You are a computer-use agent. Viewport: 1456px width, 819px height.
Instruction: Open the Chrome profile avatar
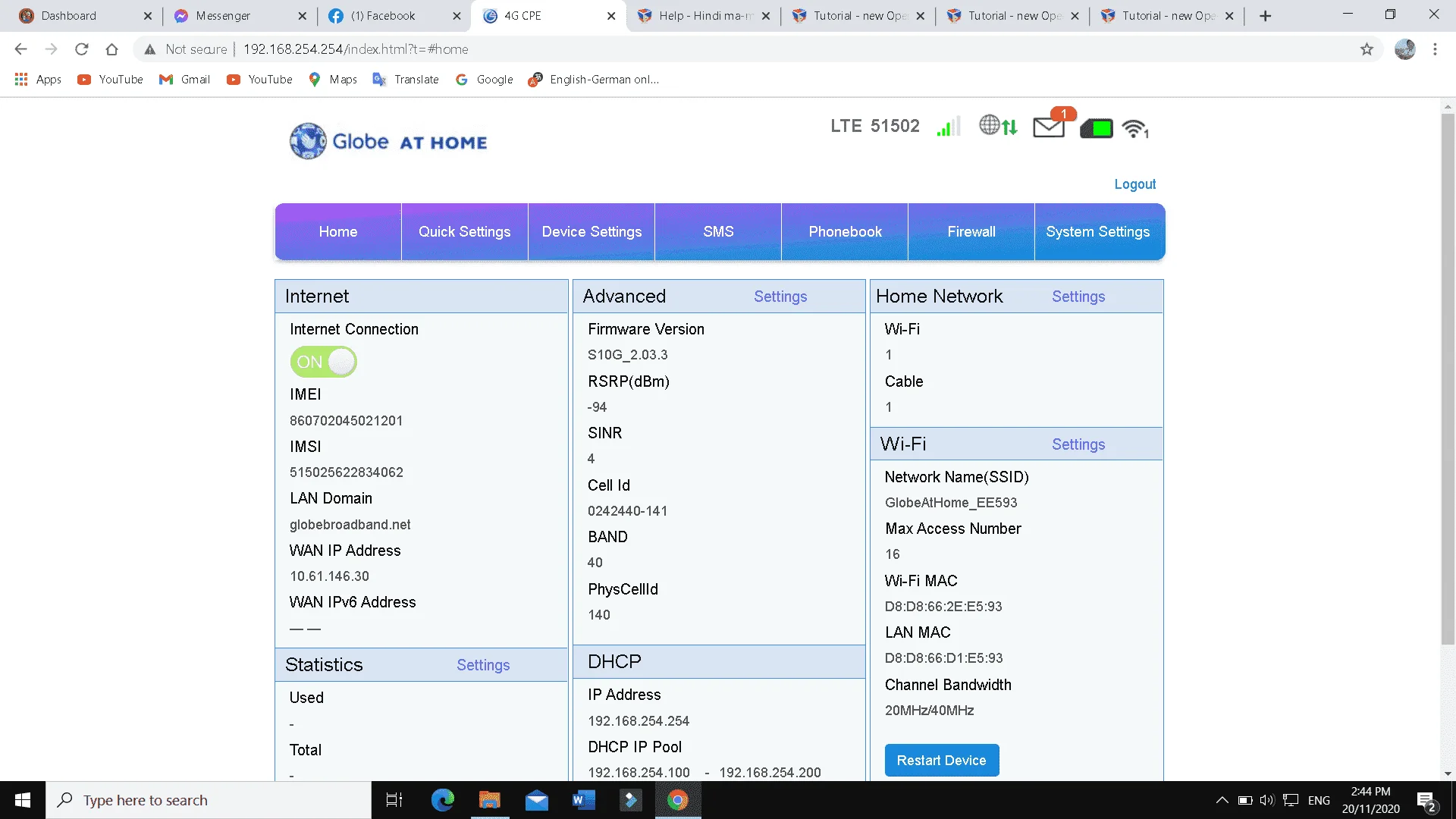pyautogui.click(x=1404, y=49)
